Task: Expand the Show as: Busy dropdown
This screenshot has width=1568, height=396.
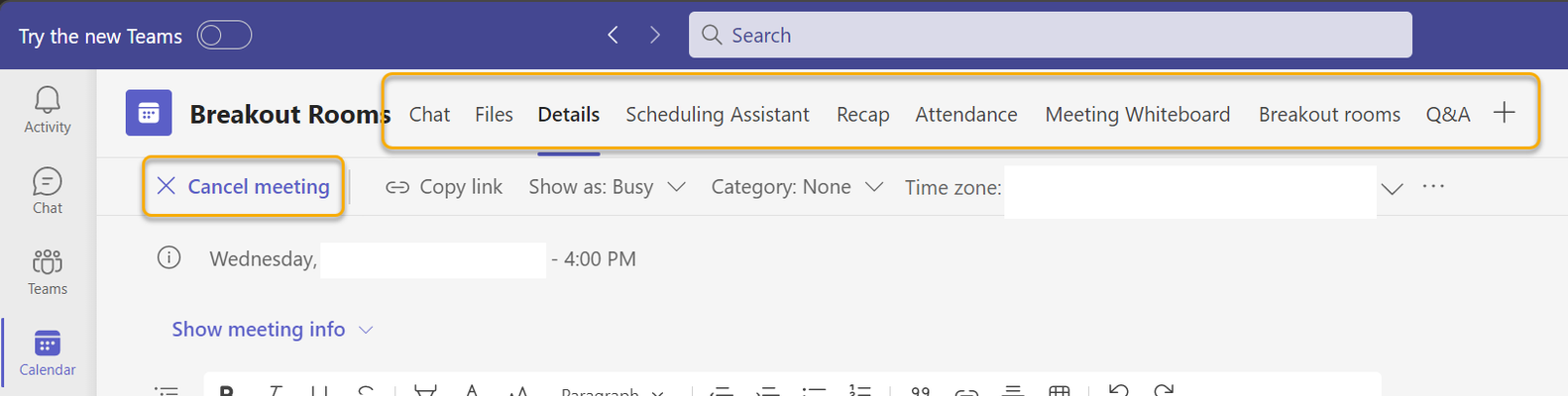Action: [x=607, y=187]
